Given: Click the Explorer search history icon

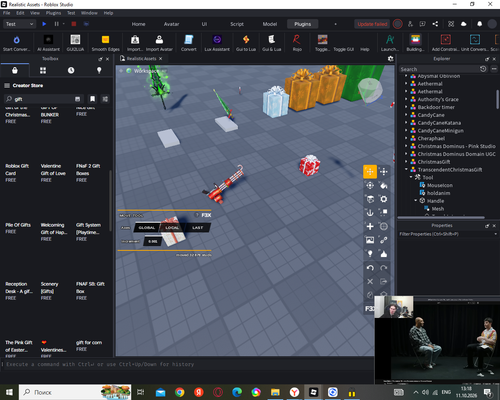Looking at the screenshot, I should (483, 69).
